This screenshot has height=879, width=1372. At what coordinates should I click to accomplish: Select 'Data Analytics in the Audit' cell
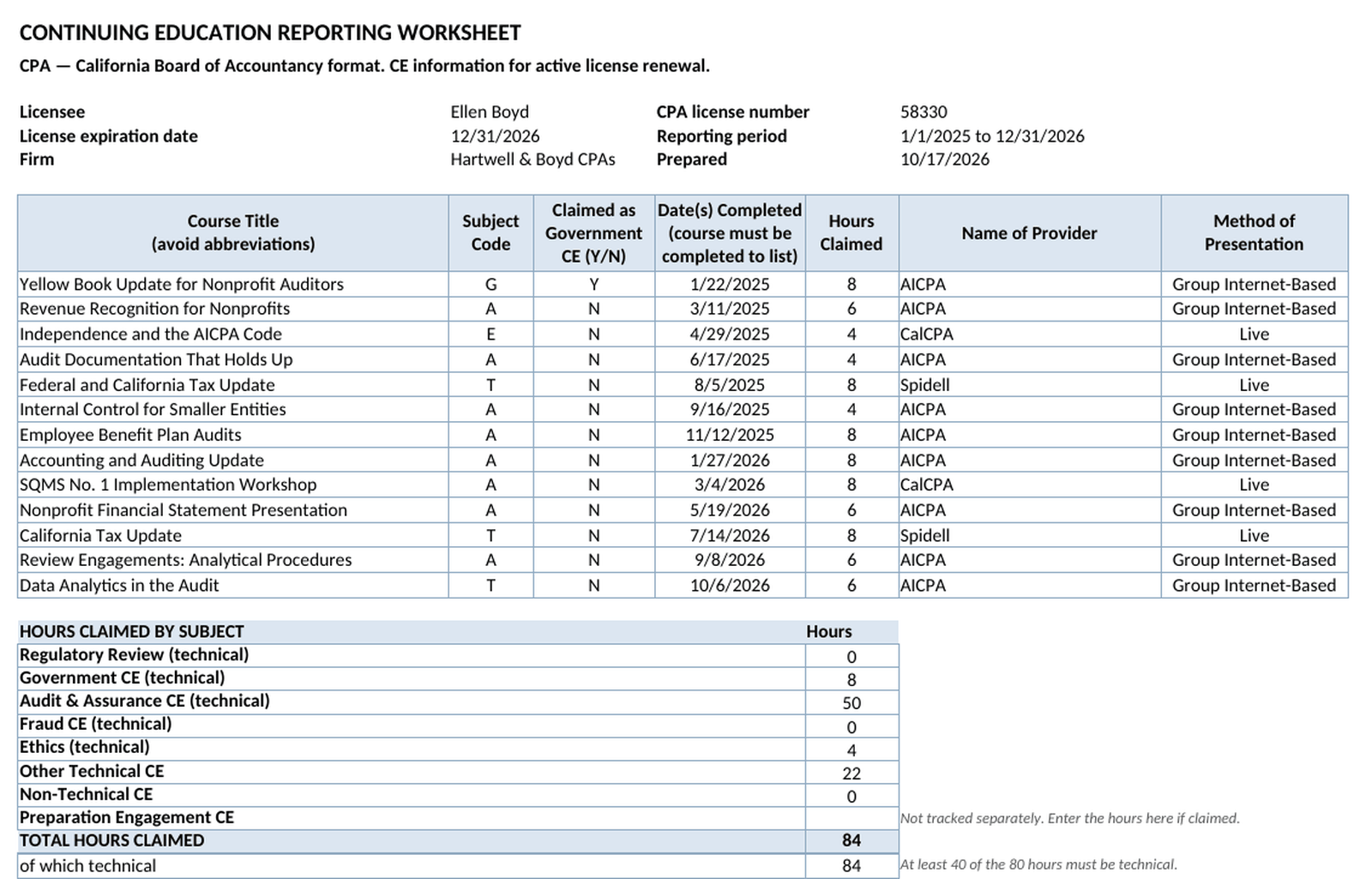233,585
